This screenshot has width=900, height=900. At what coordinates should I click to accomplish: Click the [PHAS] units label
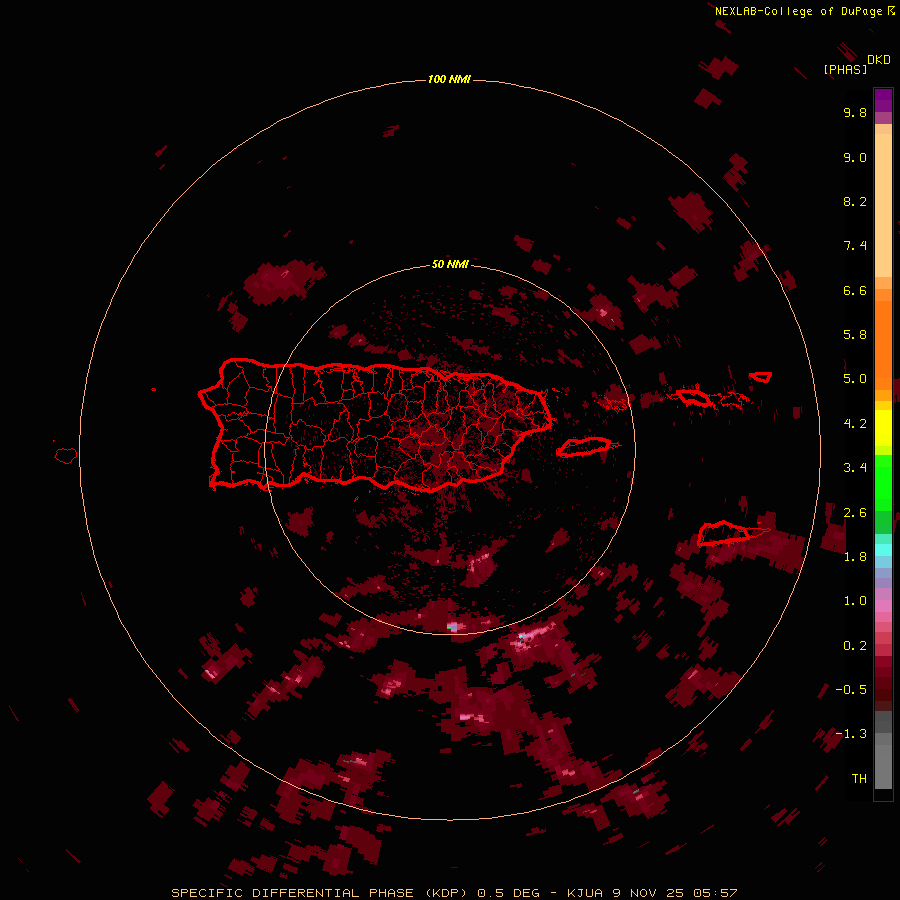click(x=845, y=69)
